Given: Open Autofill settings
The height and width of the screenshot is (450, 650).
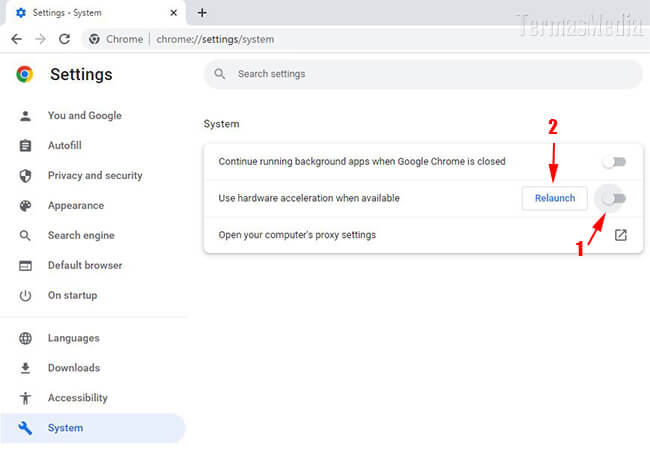Looking at the screenshot, I should coord(65,145).
